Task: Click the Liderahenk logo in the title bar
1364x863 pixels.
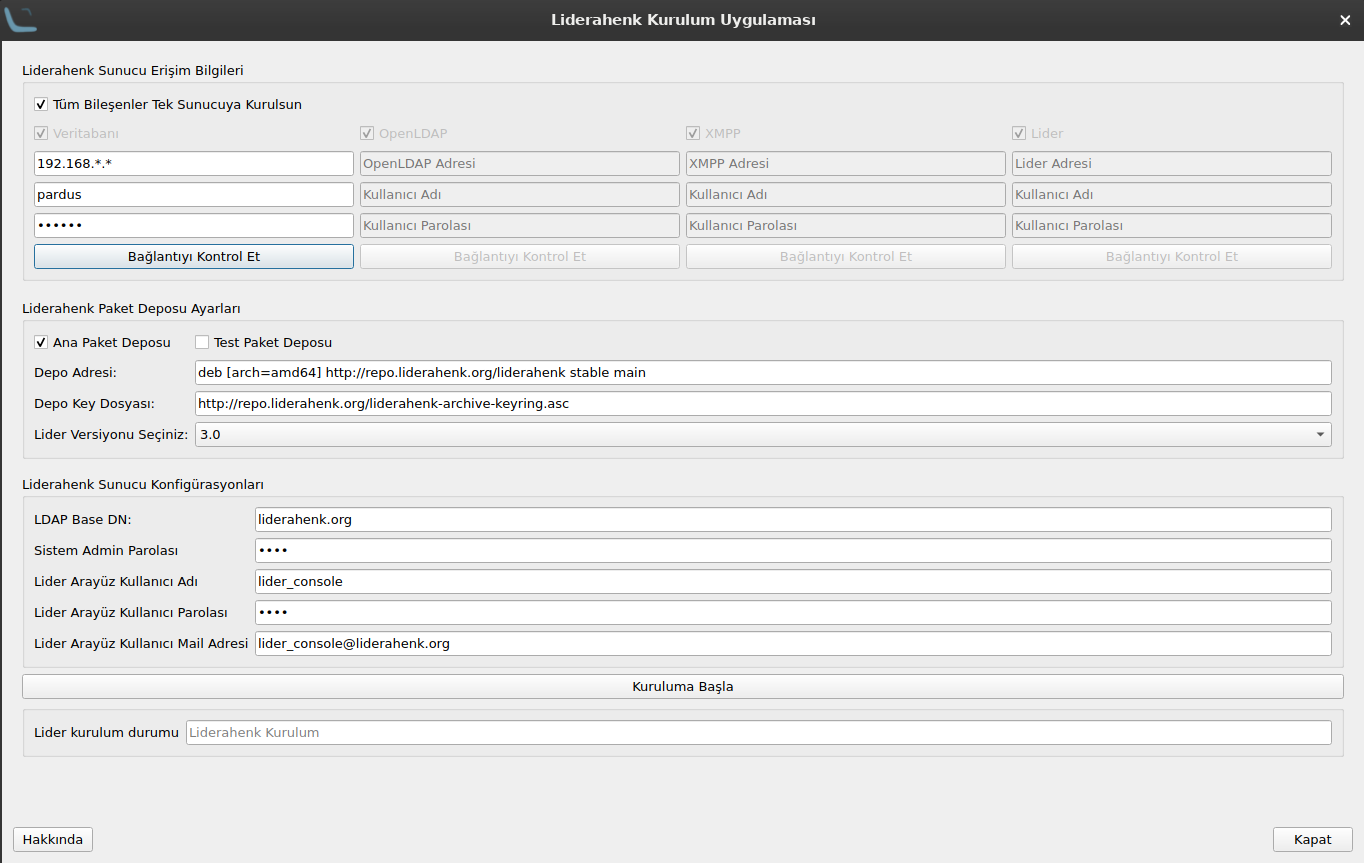Action: (20, 19)
